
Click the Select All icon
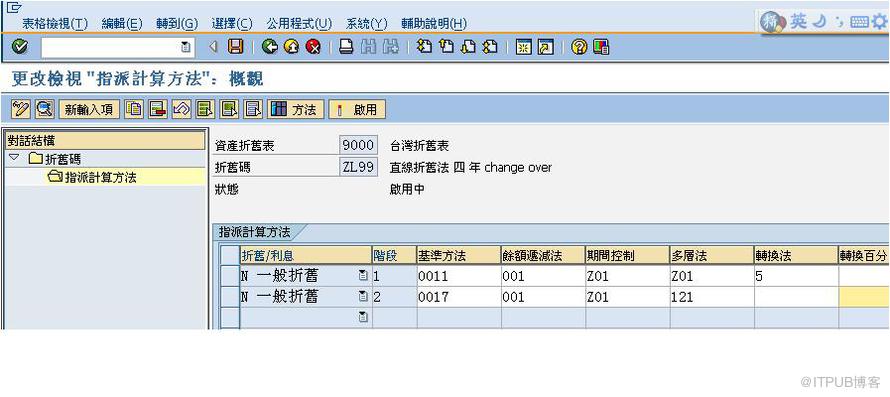[x=205, y=109]
